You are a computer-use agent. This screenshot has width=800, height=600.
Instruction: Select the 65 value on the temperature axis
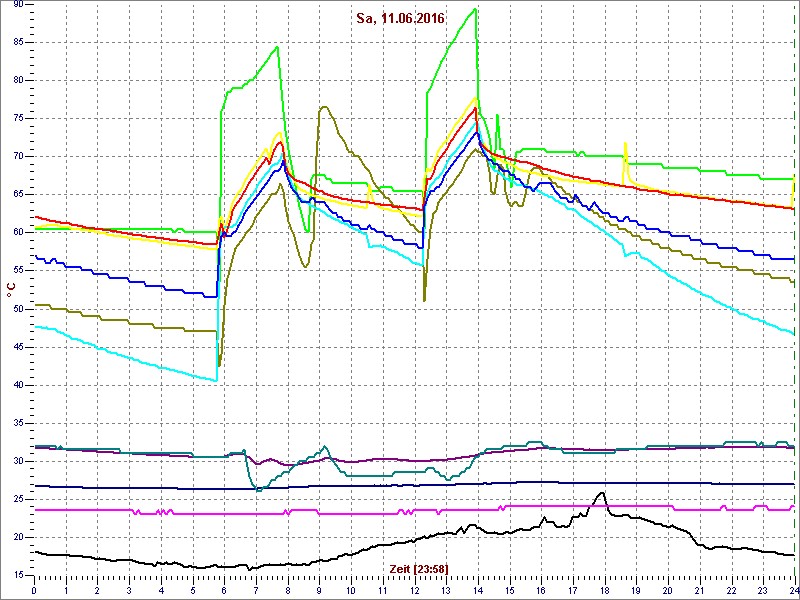[x=19, y=195]
